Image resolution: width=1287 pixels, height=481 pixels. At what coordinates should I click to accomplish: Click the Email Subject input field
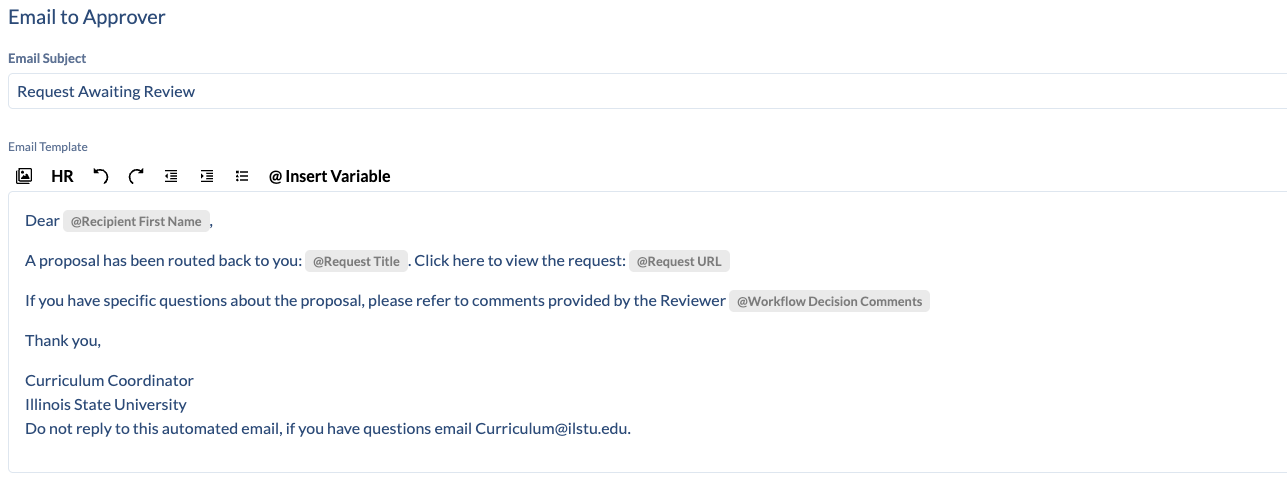[647, 91]
